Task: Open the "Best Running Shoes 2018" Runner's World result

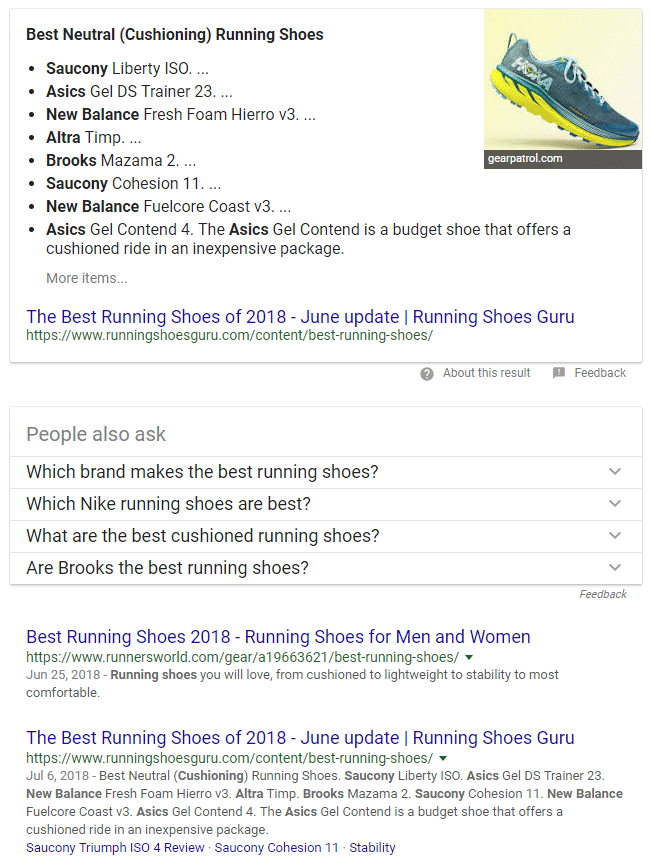Action: pyautogui.click(x=276, y=636)
